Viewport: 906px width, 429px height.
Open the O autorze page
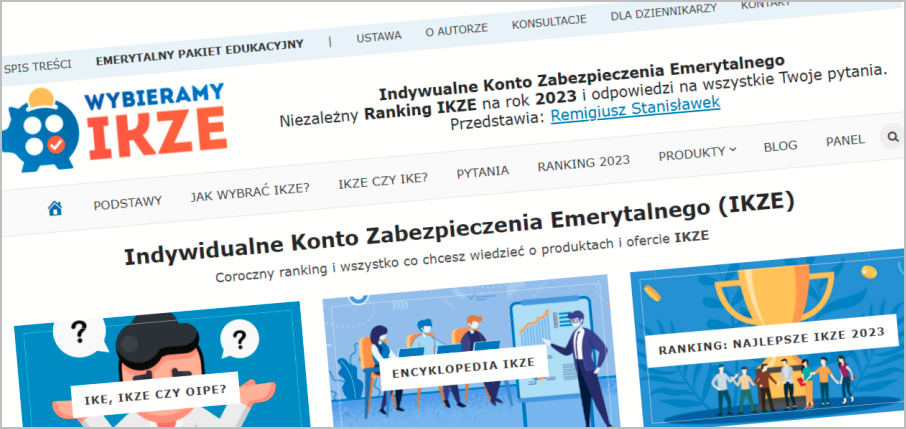click(456, 30)
